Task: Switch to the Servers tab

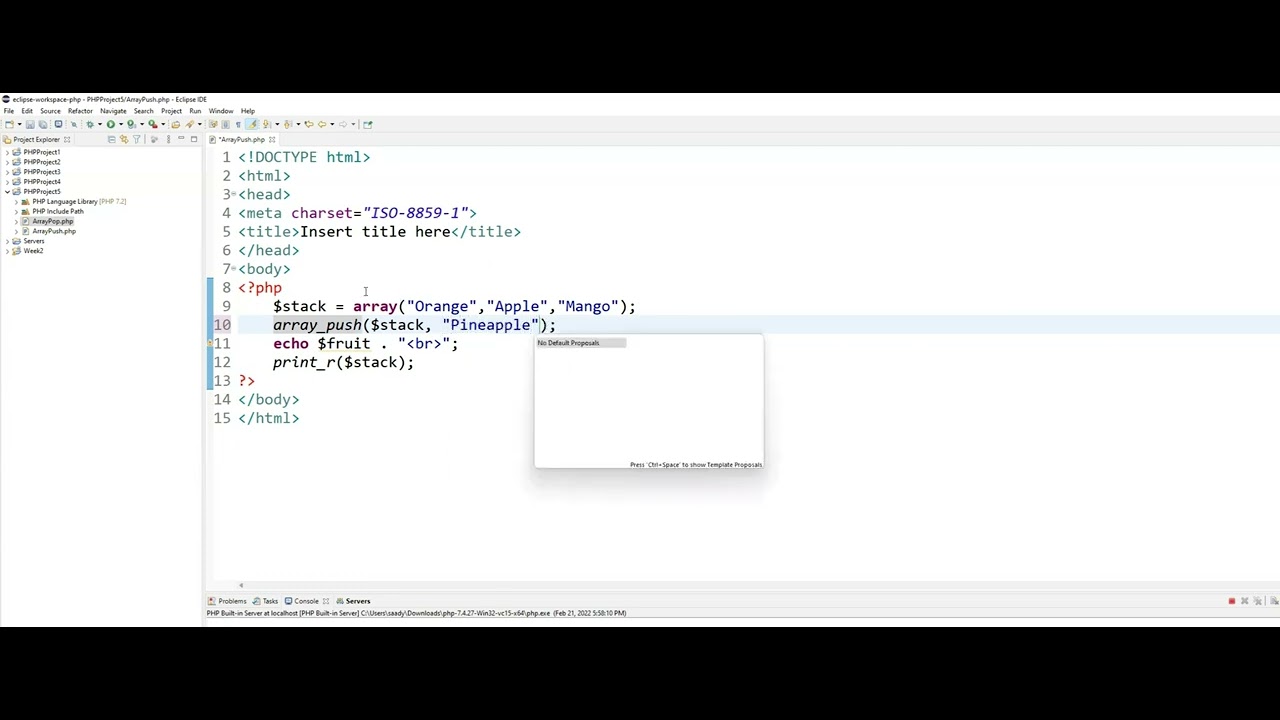Action: coord(353,601)
